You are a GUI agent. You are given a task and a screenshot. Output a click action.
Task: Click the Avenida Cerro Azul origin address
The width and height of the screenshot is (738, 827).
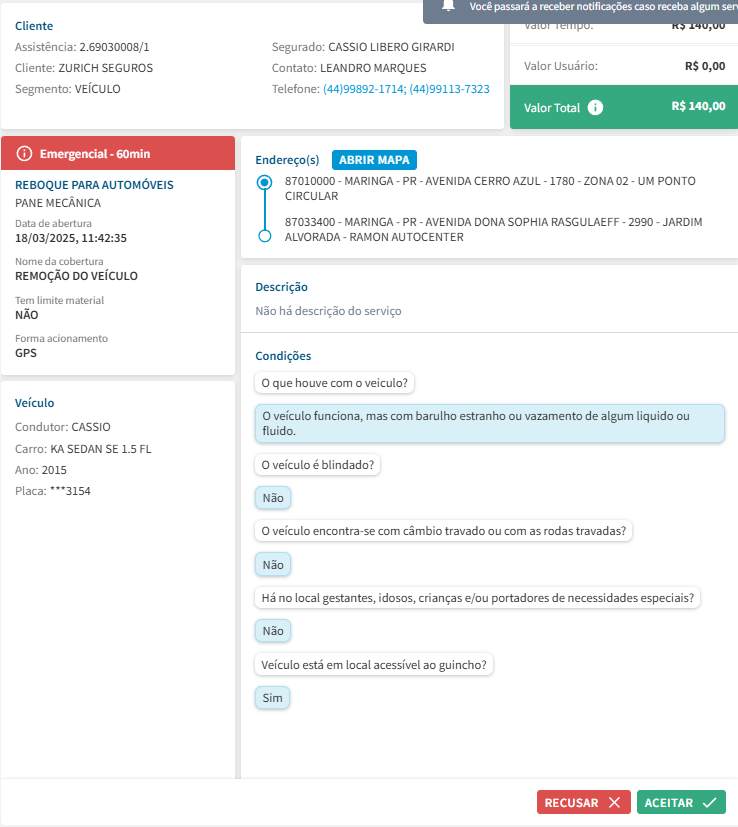[490, 188]
